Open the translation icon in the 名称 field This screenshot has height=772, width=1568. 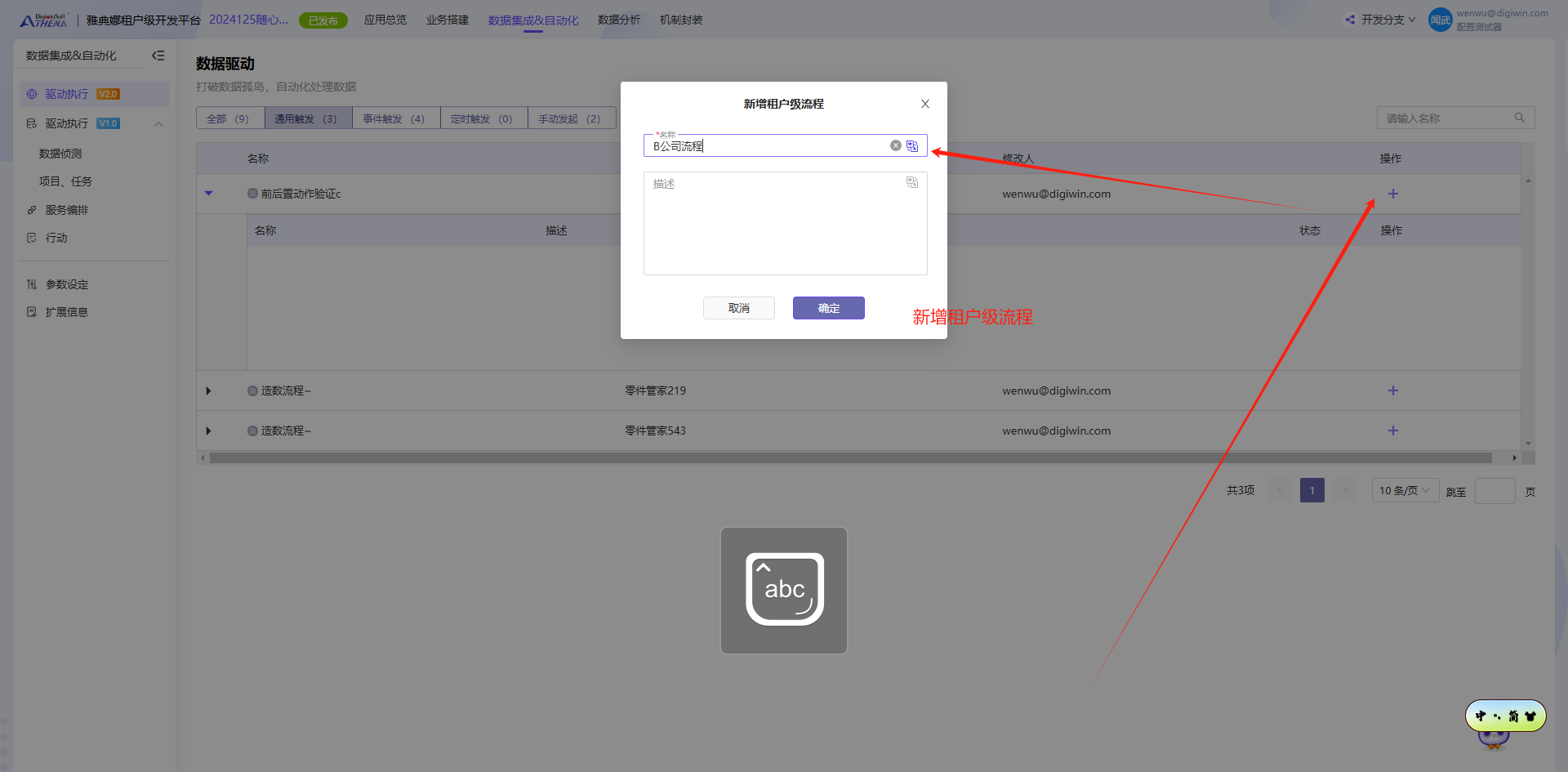click(x=912, y=145)
